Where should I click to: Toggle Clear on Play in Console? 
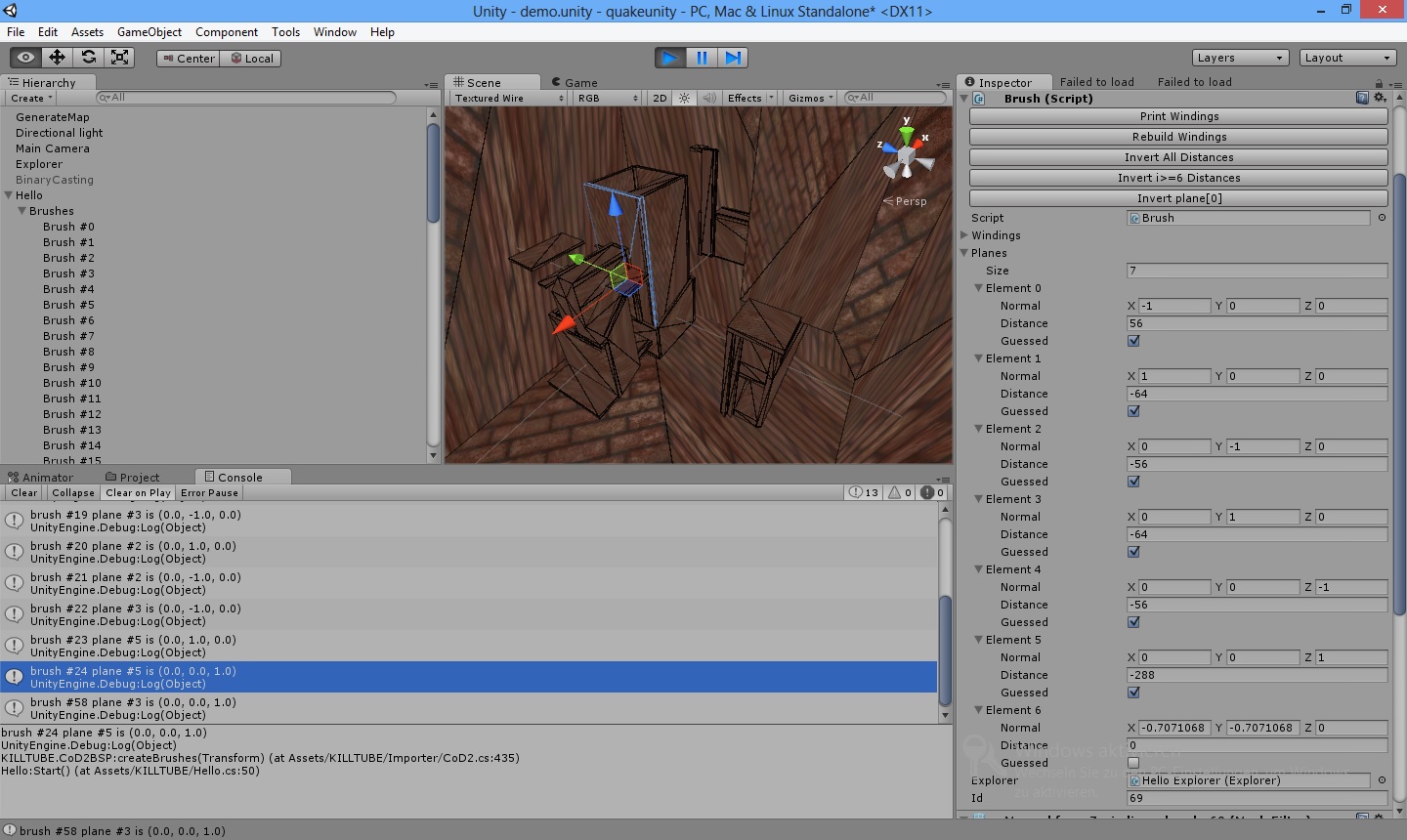138,492
